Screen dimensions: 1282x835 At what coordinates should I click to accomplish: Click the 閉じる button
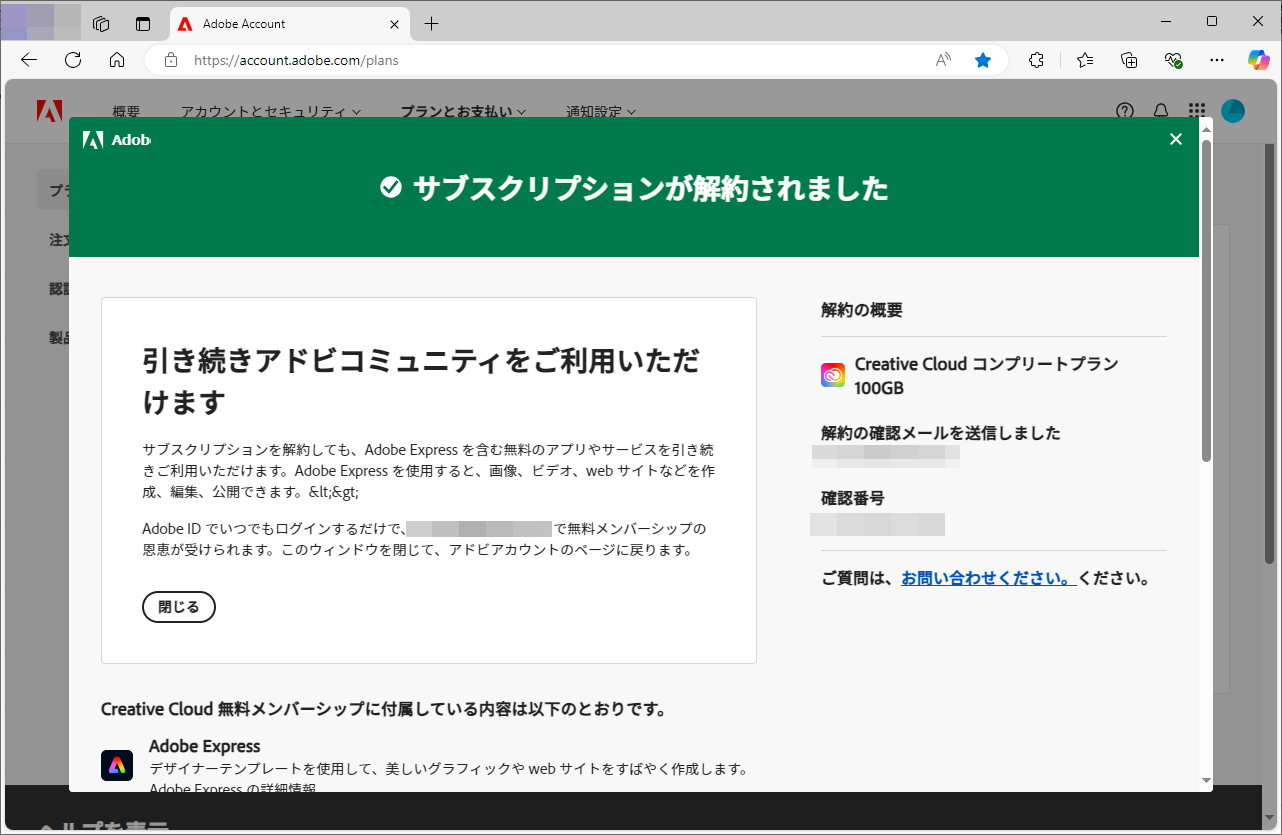click(x=179, y=606)
